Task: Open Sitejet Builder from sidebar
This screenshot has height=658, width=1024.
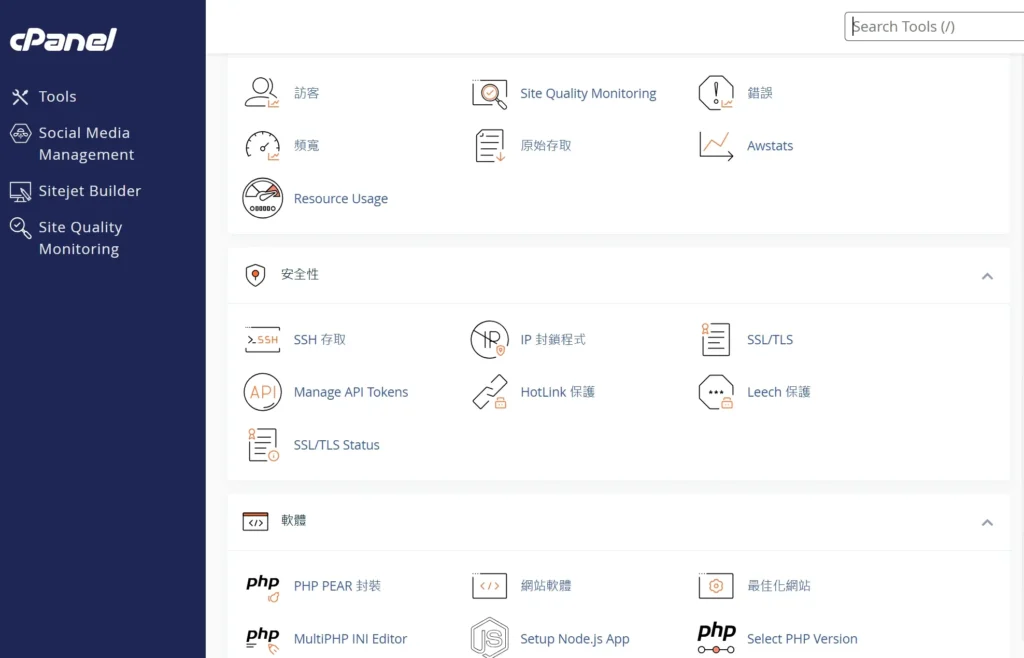Action: (89, 191)
